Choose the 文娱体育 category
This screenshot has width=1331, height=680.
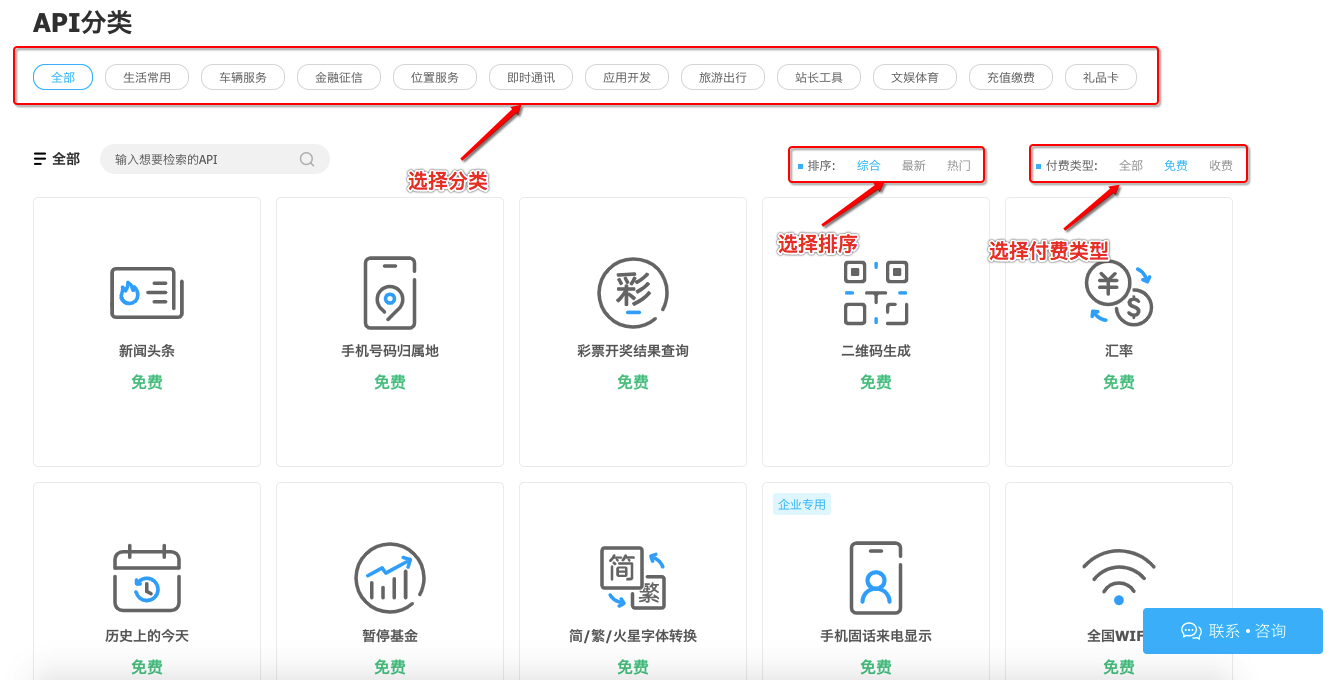915,77
